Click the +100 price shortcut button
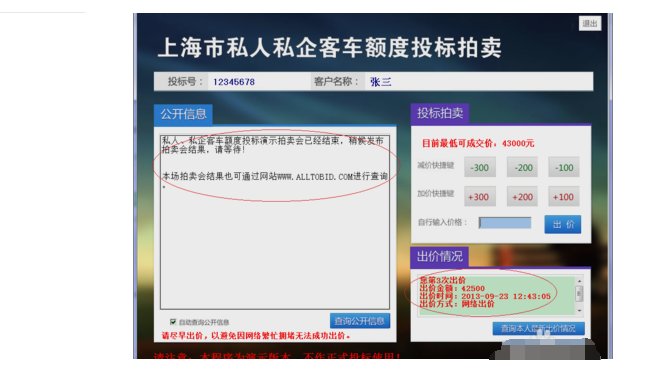 pyautogui.click(x=564, y=197)
